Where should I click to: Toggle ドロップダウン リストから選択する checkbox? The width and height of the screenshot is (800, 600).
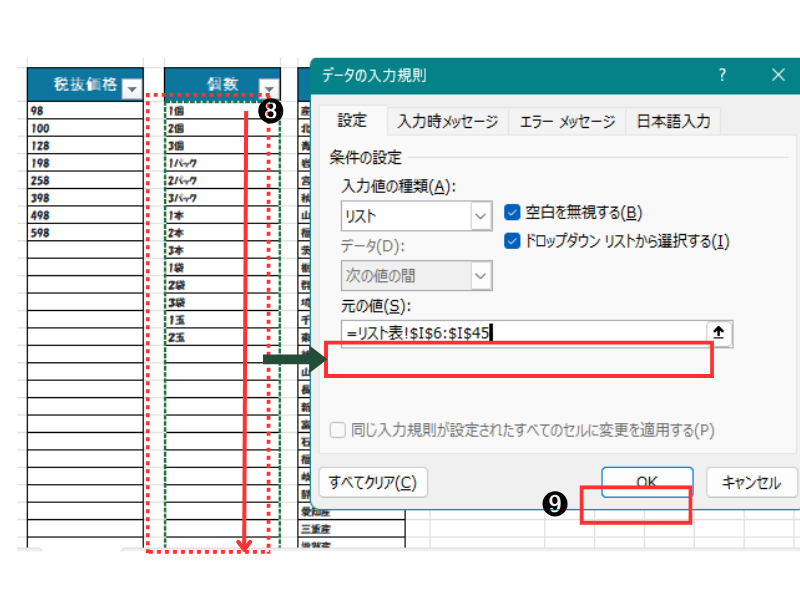513,241
